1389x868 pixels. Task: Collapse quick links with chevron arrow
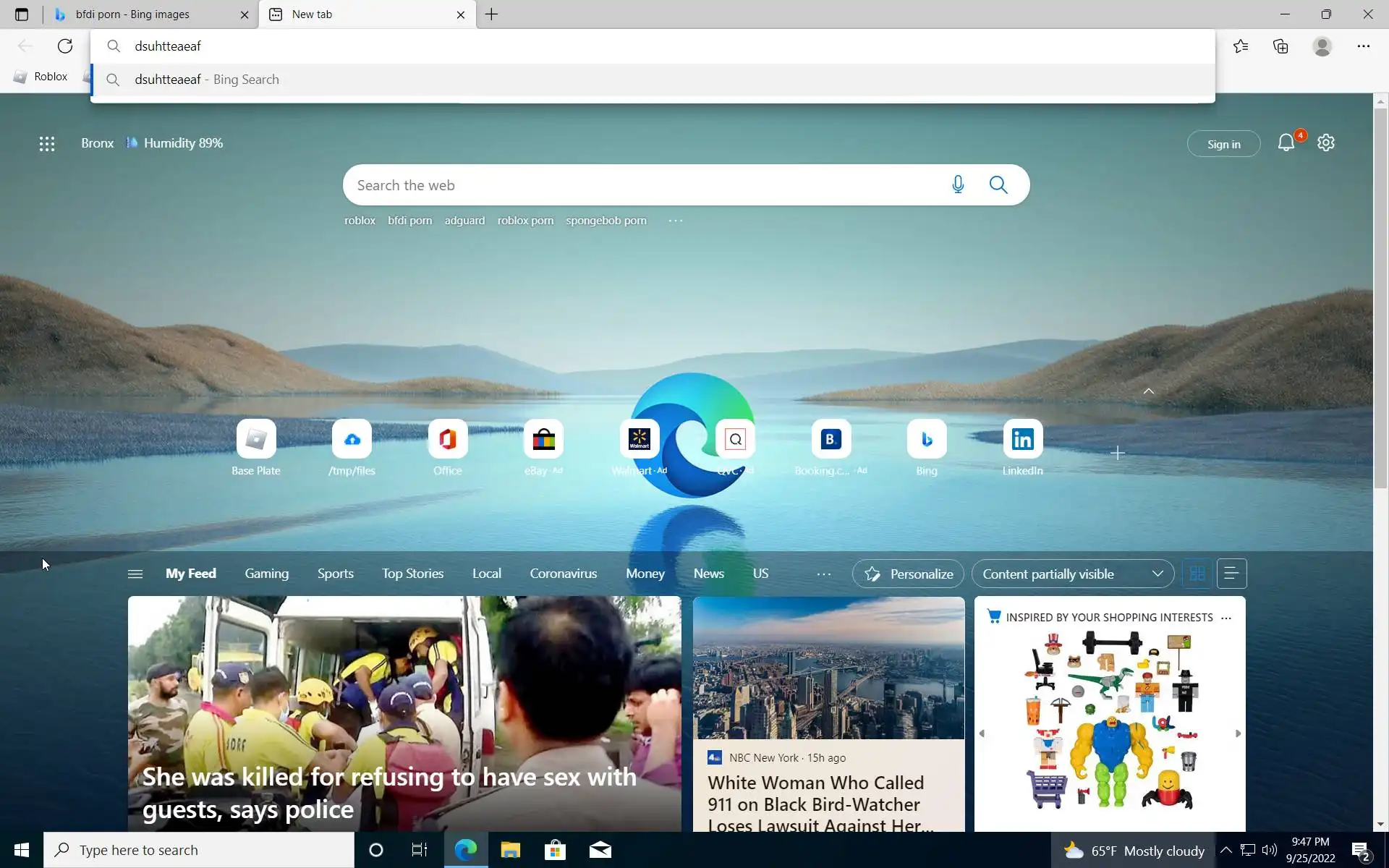pos(1149,391)
